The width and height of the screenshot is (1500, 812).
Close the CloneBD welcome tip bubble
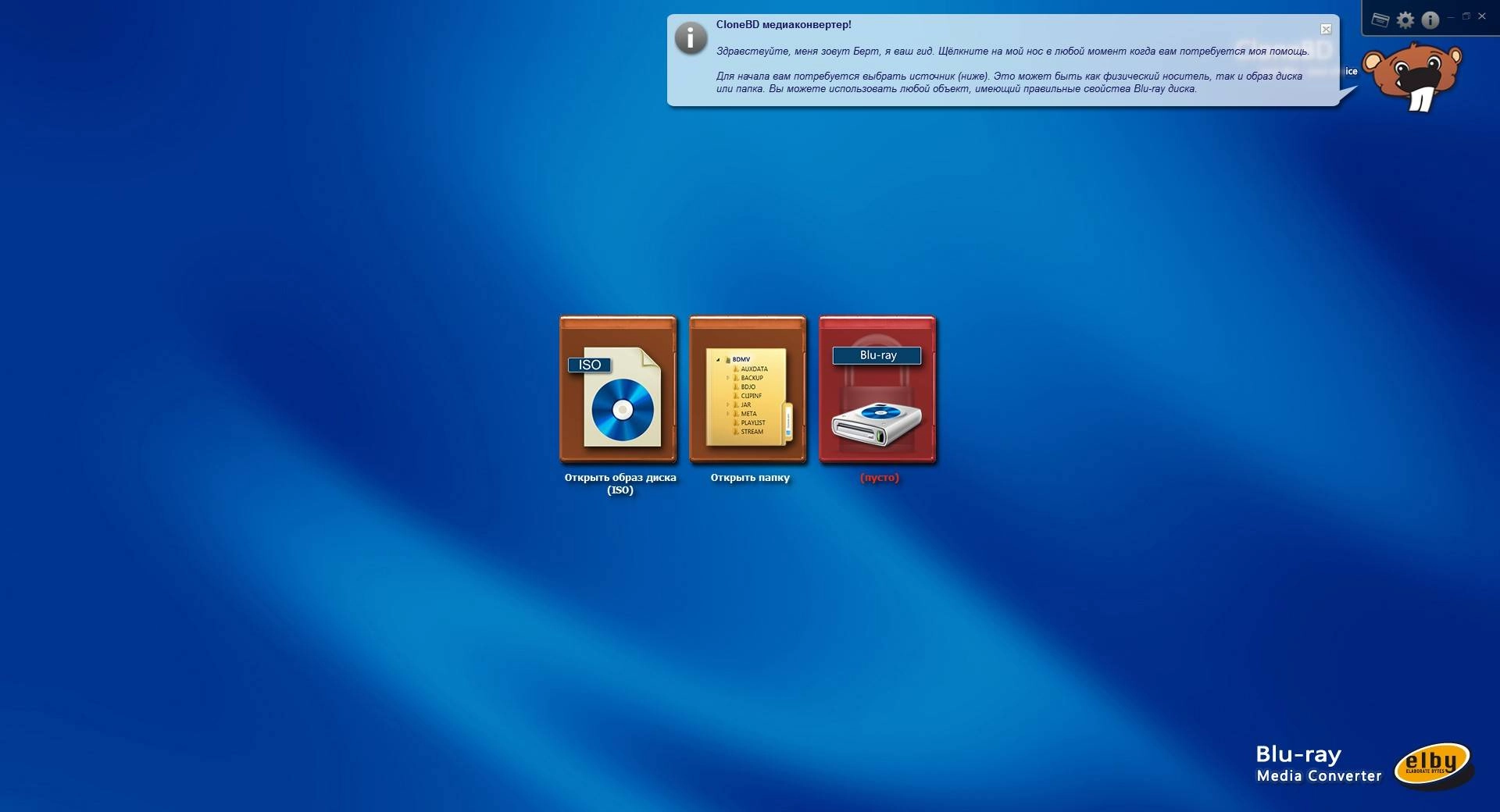1326,29
